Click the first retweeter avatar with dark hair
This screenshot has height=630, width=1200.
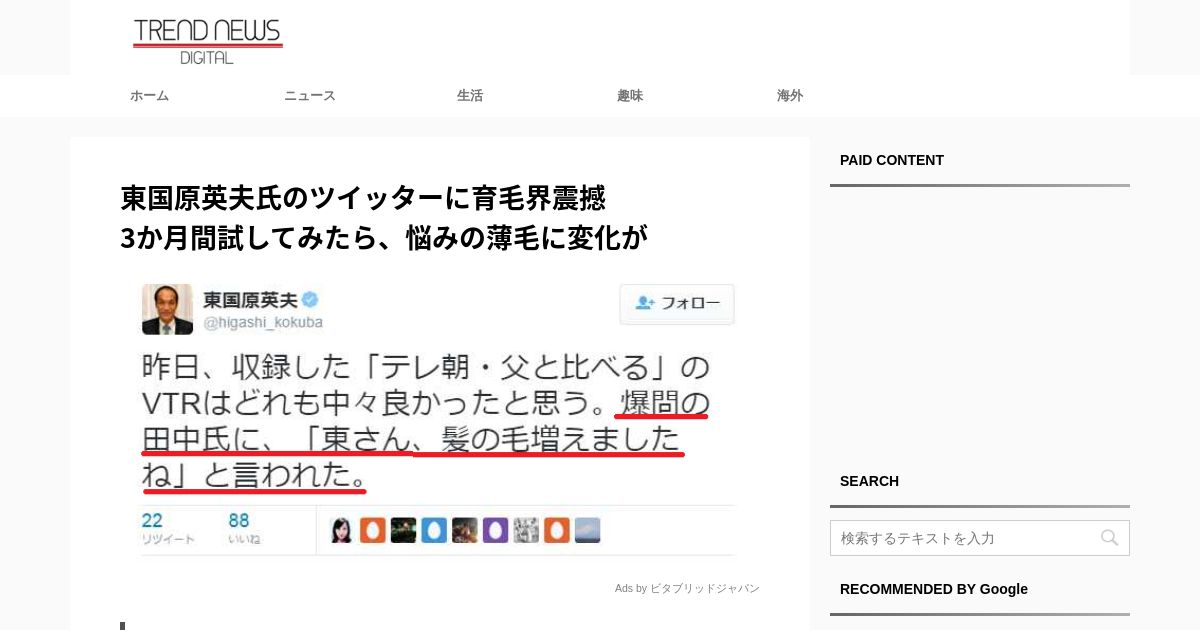[x=342, y=530]
